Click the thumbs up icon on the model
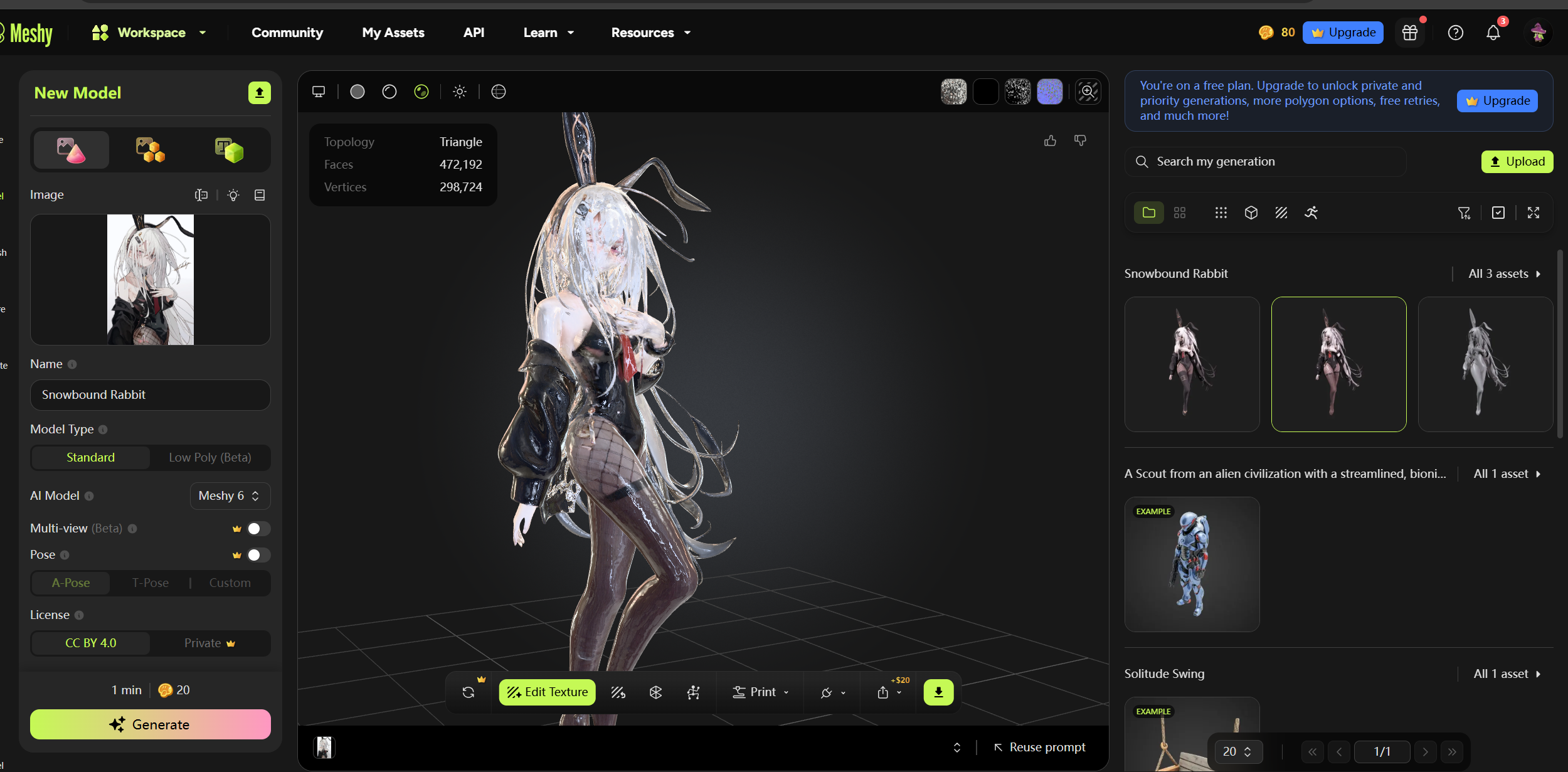This screenshot has width=1568, height=772. [1050, 141]
